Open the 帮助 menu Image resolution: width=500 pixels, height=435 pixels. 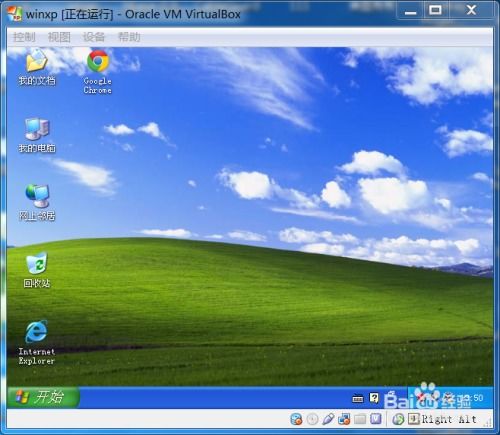point(129,37)
